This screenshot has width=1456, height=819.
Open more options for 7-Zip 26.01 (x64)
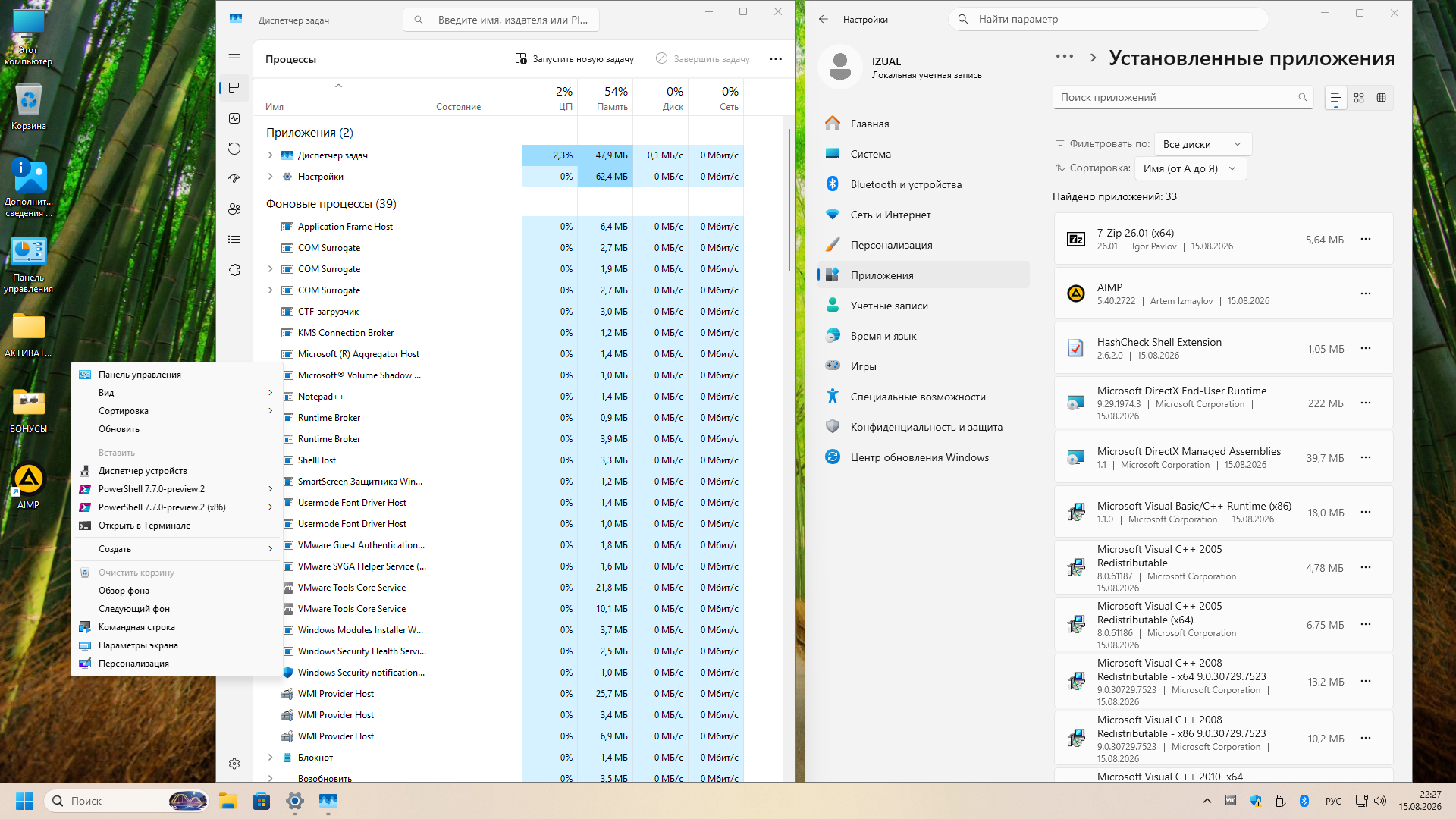[1366, 239]
